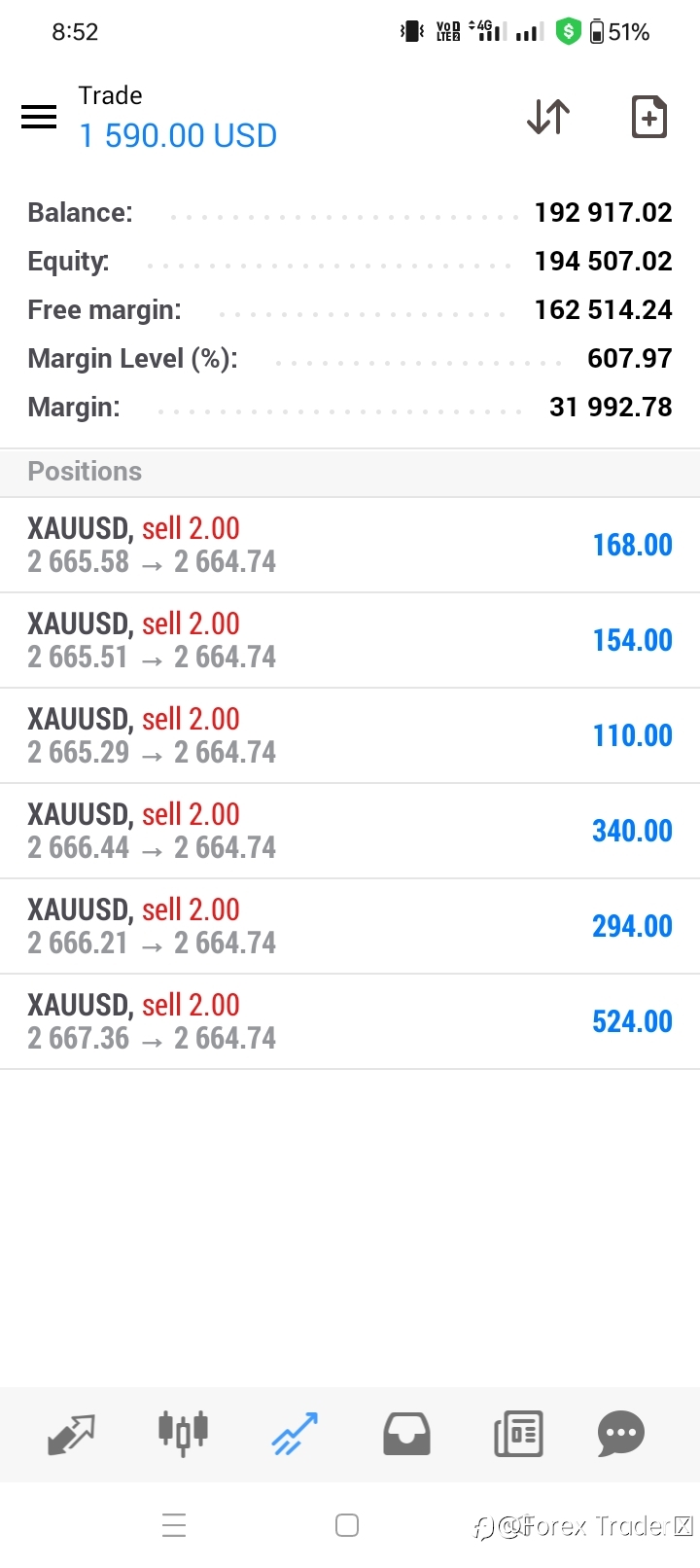700x1568 pixels.
Task: Open the History inbox icon
Action: 406,1434
